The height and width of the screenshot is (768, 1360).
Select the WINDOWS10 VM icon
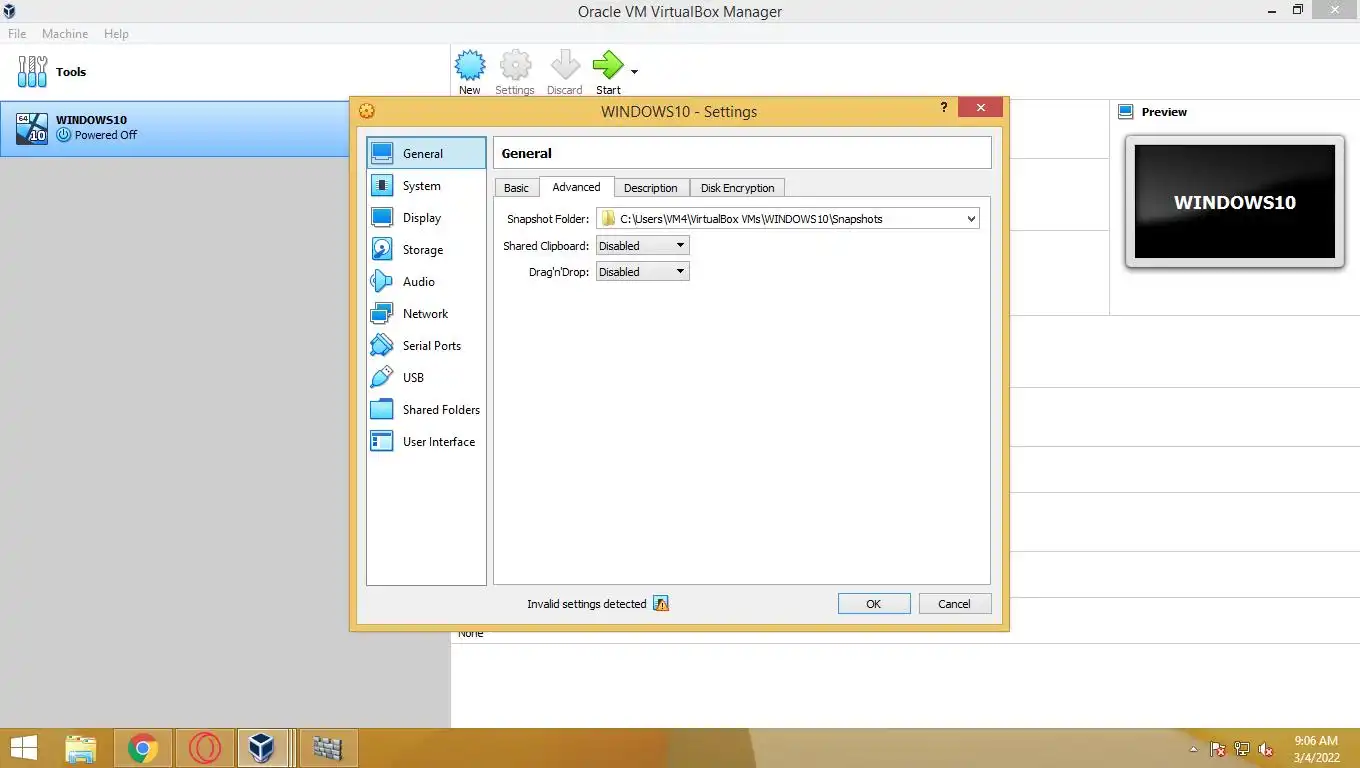click(32, 128)
